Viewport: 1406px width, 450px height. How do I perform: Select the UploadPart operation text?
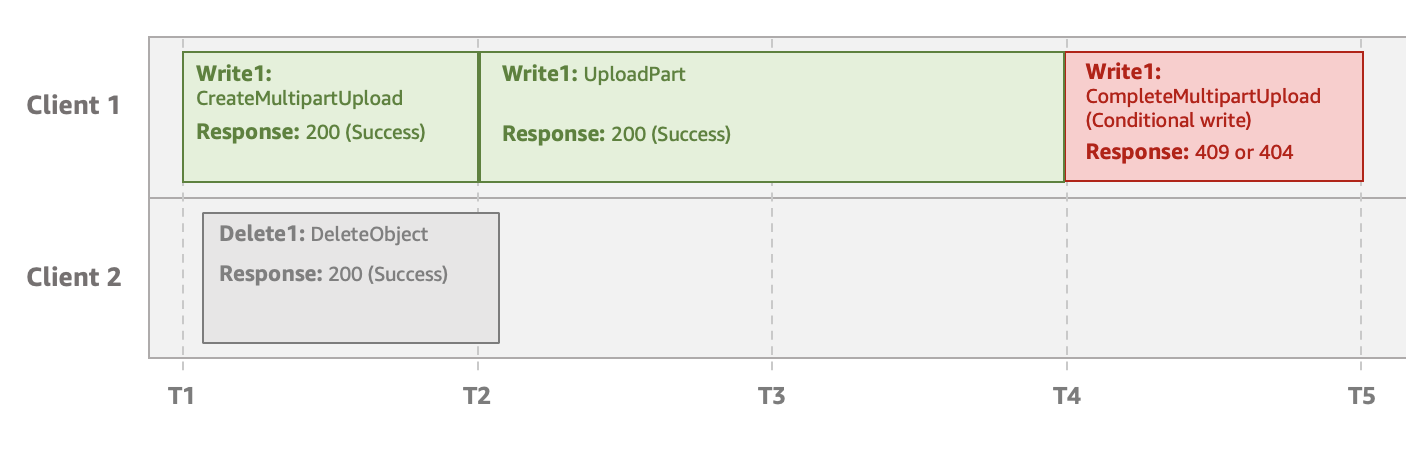[635, 74]
